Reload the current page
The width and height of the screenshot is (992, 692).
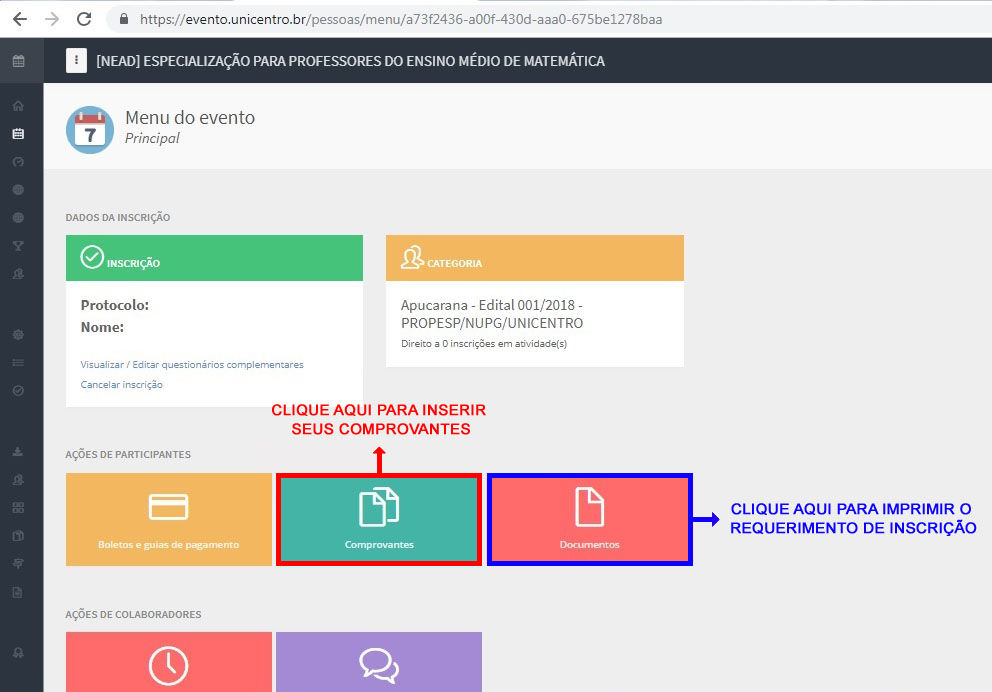tap(84, 19)
